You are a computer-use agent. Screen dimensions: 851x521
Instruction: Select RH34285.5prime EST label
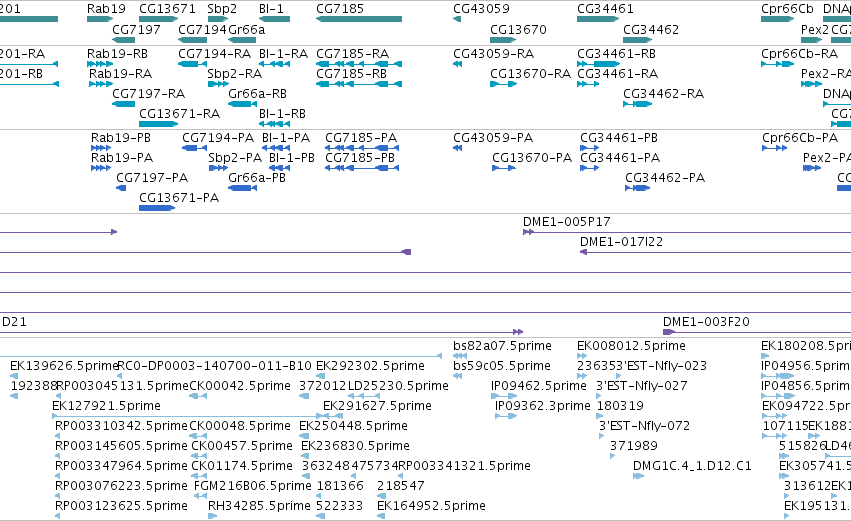tap(259, 506)
